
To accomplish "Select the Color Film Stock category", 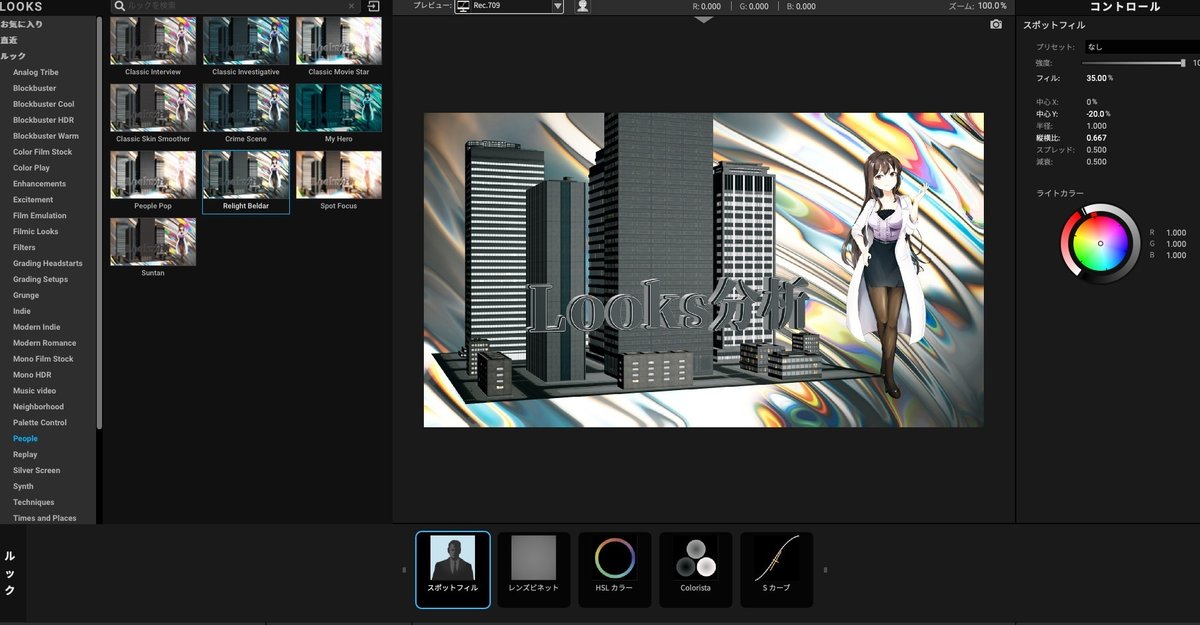I will point(43,152).
